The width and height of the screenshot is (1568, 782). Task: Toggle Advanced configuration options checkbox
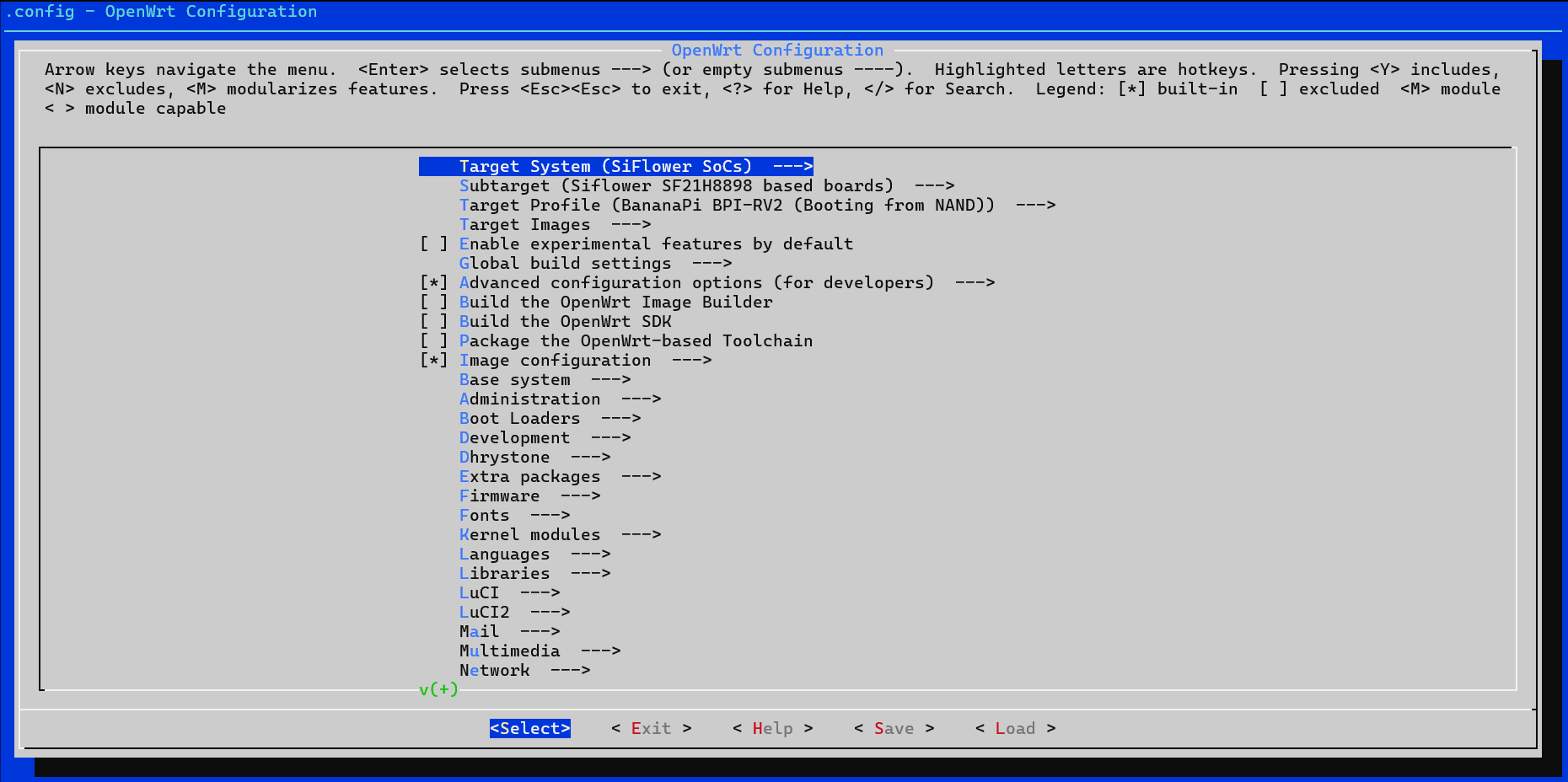(x=434, y=283)
